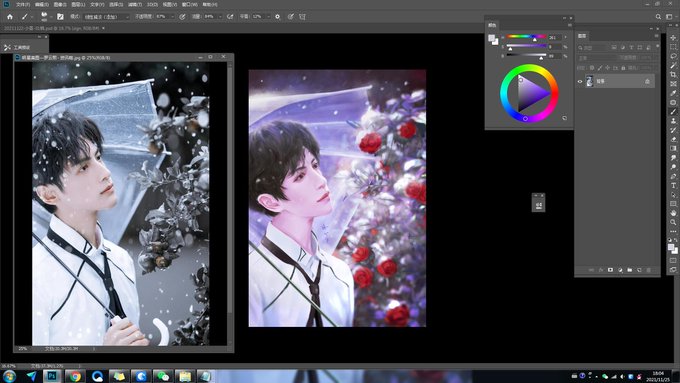The image size is (680, 383).
Task: Toggle airbrush build-up button
Action: [230, 16]
